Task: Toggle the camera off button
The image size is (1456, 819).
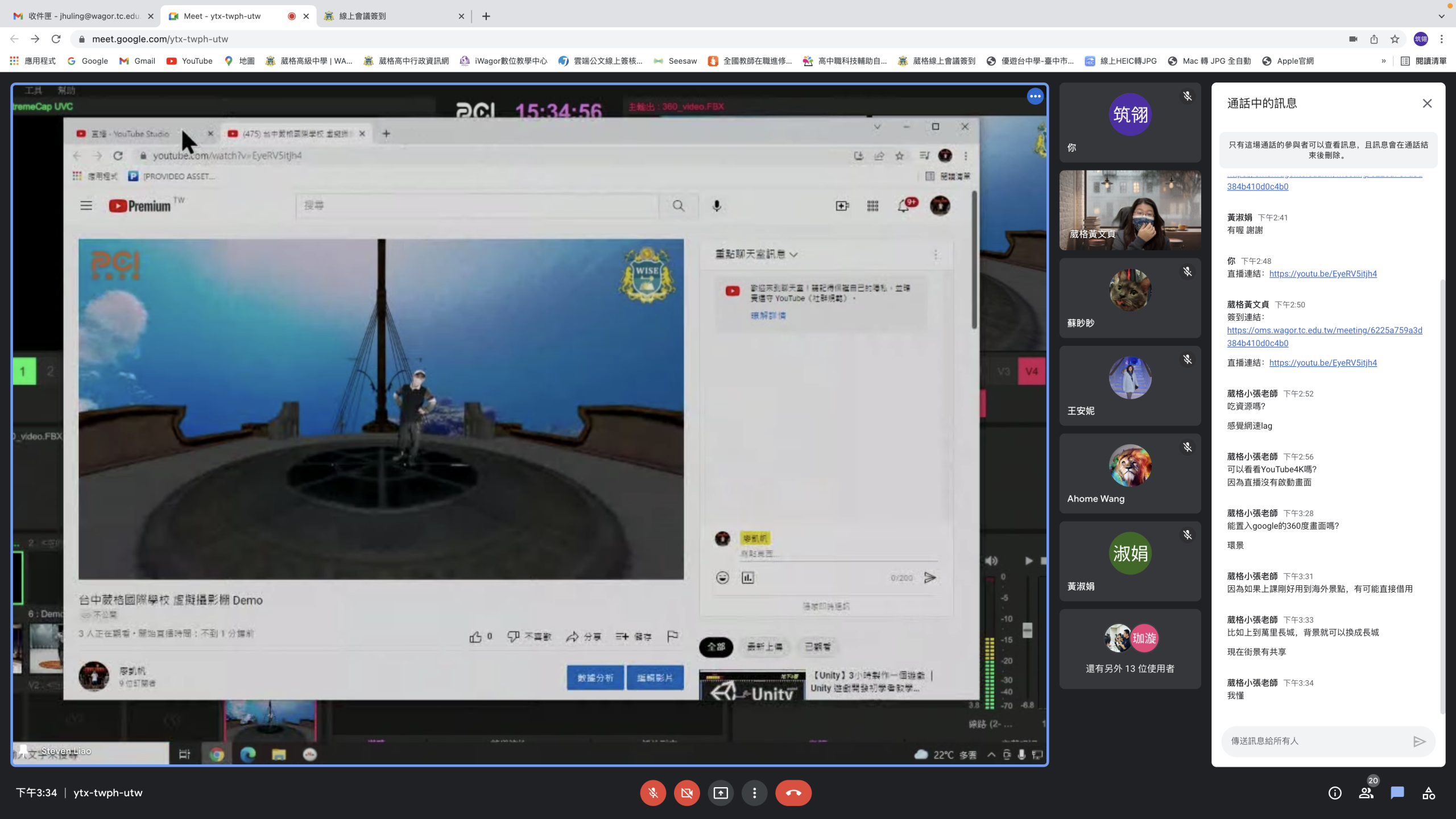Action: point(686,793)
